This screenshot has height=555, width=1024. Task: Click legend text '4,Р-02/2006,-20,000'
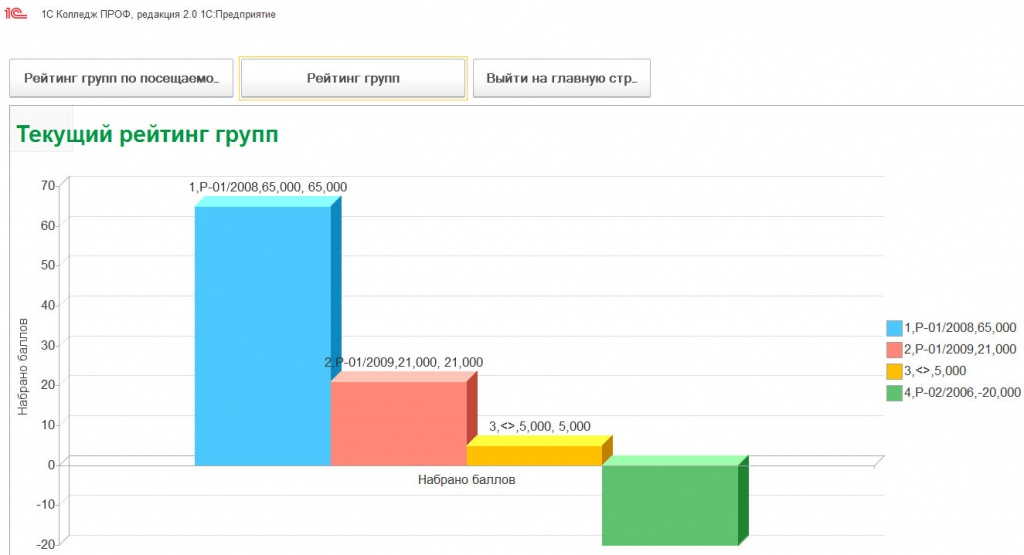[x=962, y=392]
